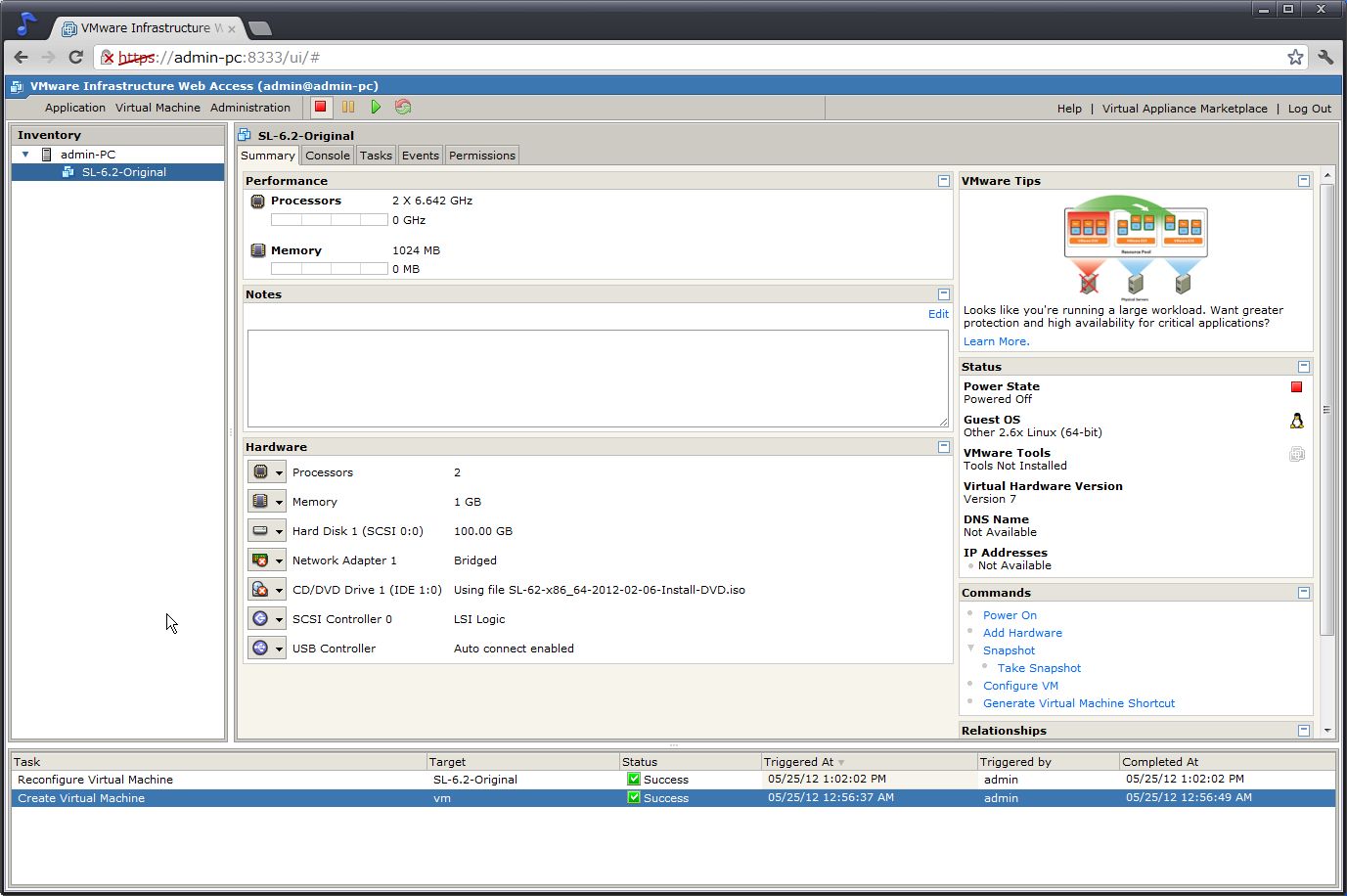Click Generate Virtual Machine Shortcut link

coord(1079,703)
